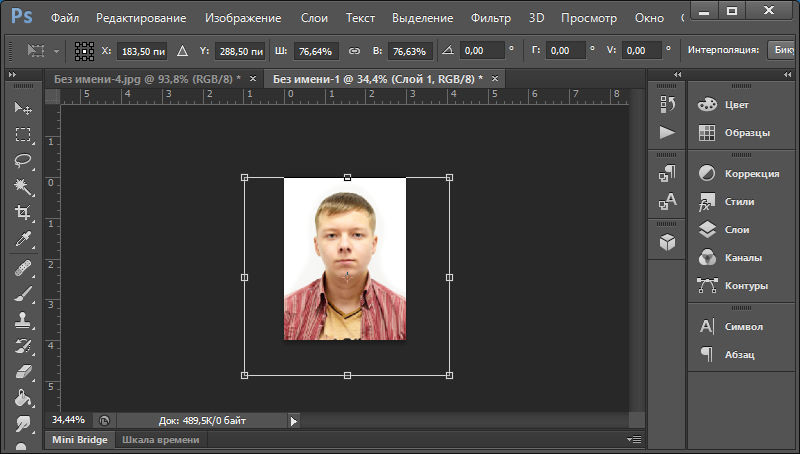The width and height of the screenshot is (800, 454).
Task: Open the Слои panel
Action: tap(738, 229)
